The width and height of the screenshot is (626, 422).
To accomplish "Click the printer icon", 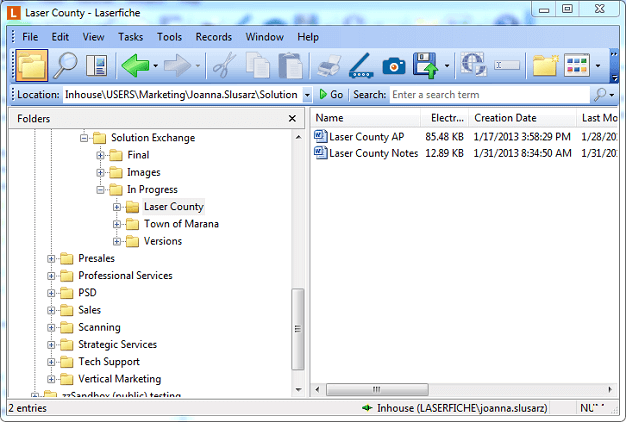I will (329, 65).
